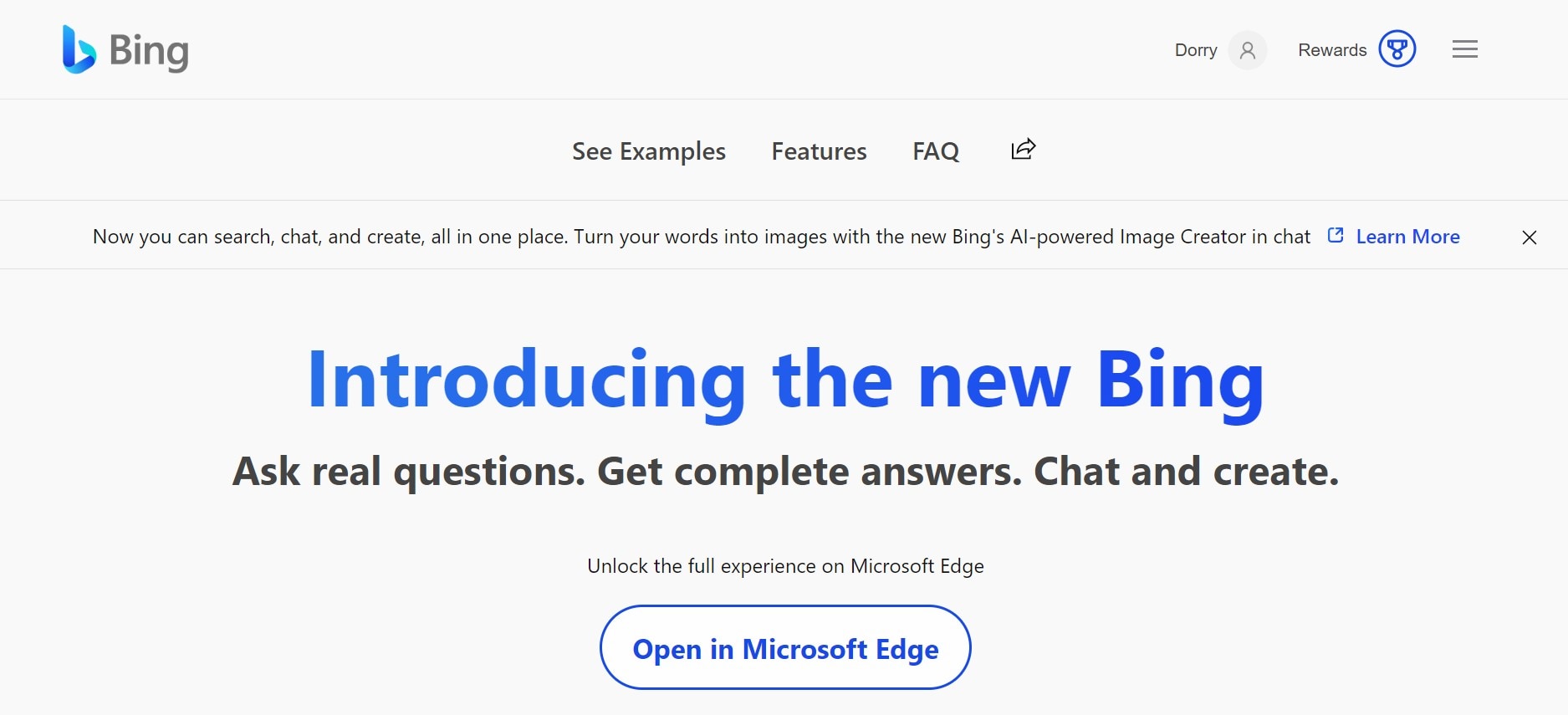Viewport: 1568px width, 715px height.
Task: Follow the Learn More link
Action: point(1407,237)
